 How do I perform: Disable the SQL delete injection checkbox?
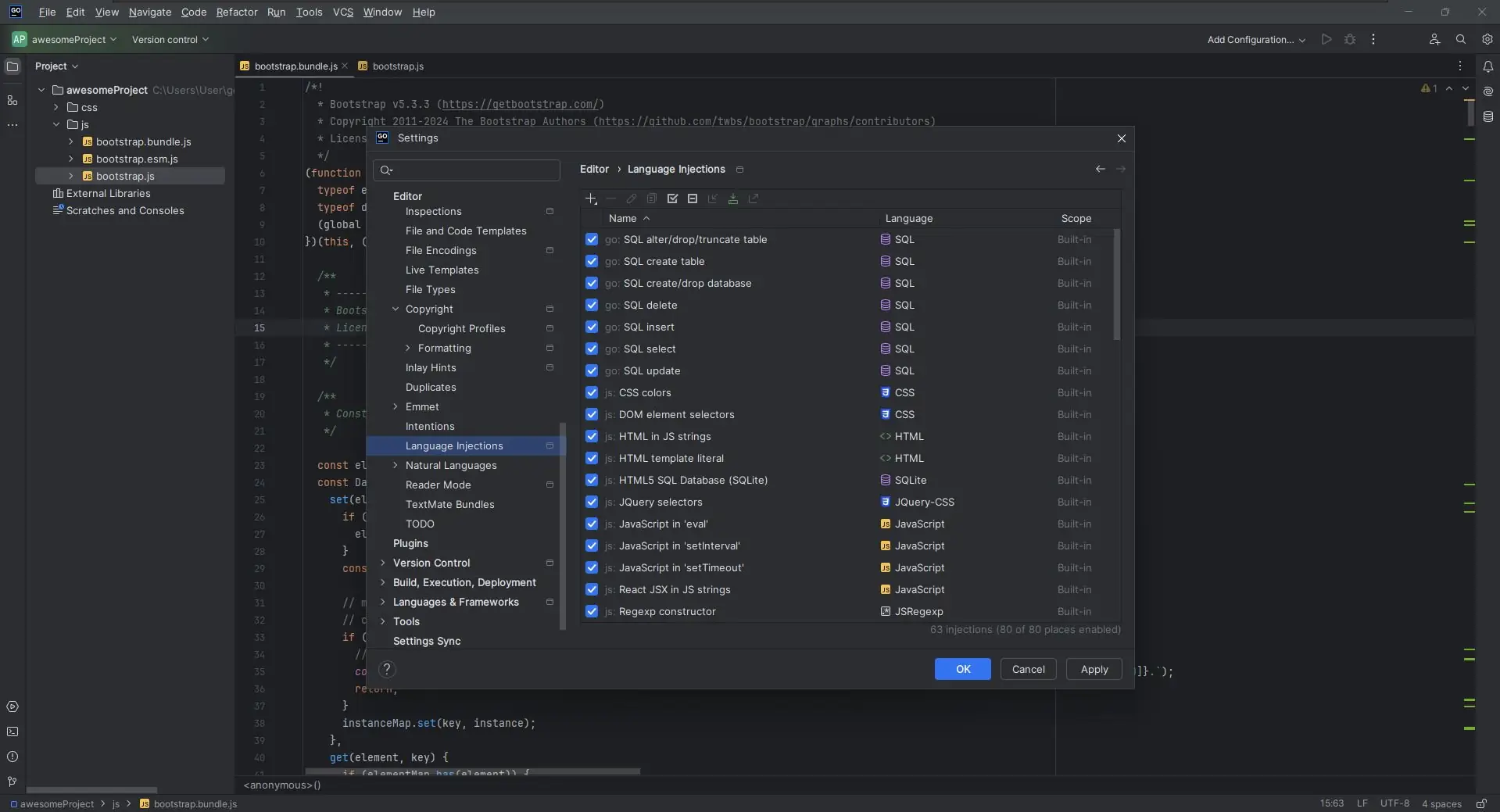point(592,306)
